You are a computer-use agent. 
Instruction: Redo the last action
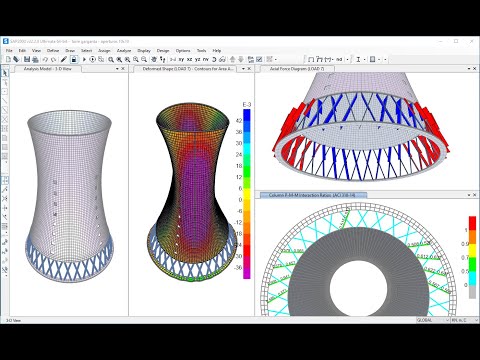pyautogui.click(x=53, y=59)
